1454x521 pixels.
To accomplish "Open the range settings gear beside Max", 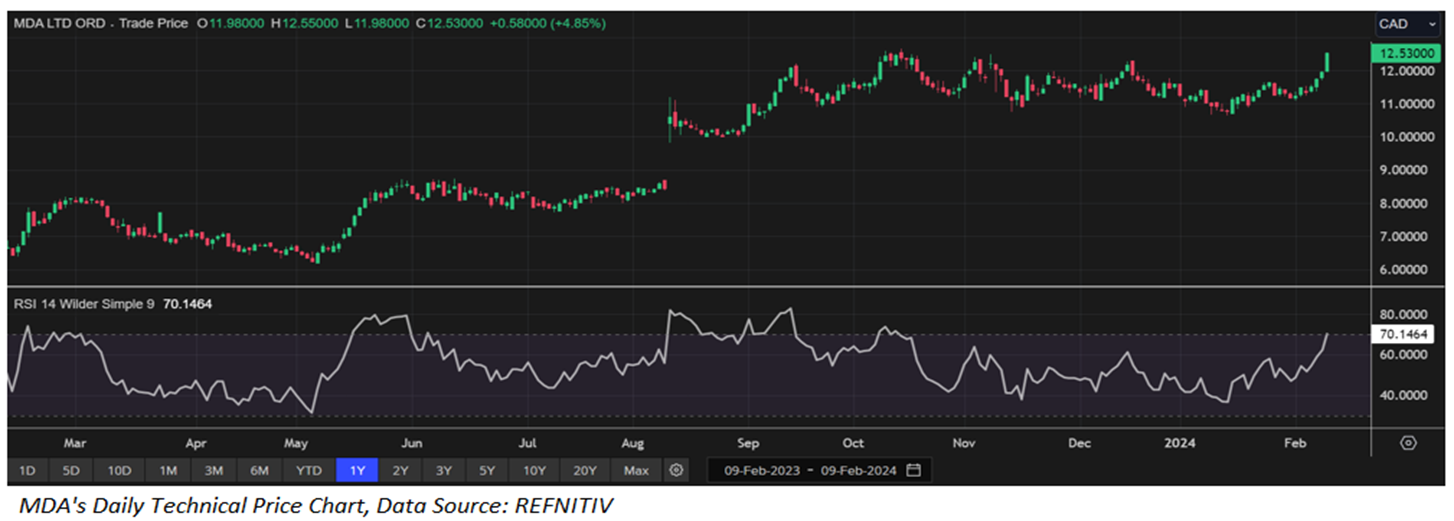I will 677,470.
